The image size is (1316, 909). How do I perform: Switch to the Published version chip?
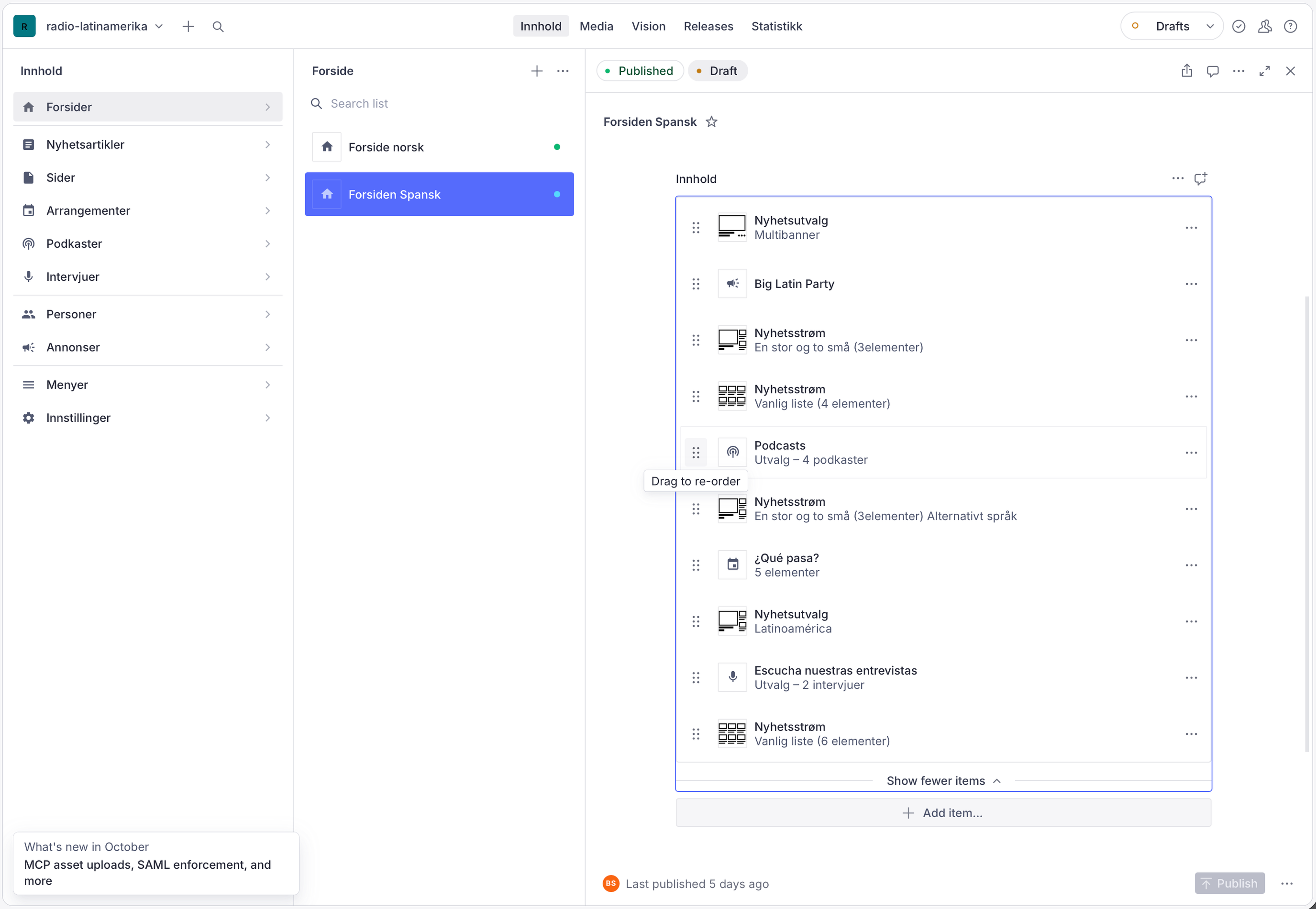640,71
